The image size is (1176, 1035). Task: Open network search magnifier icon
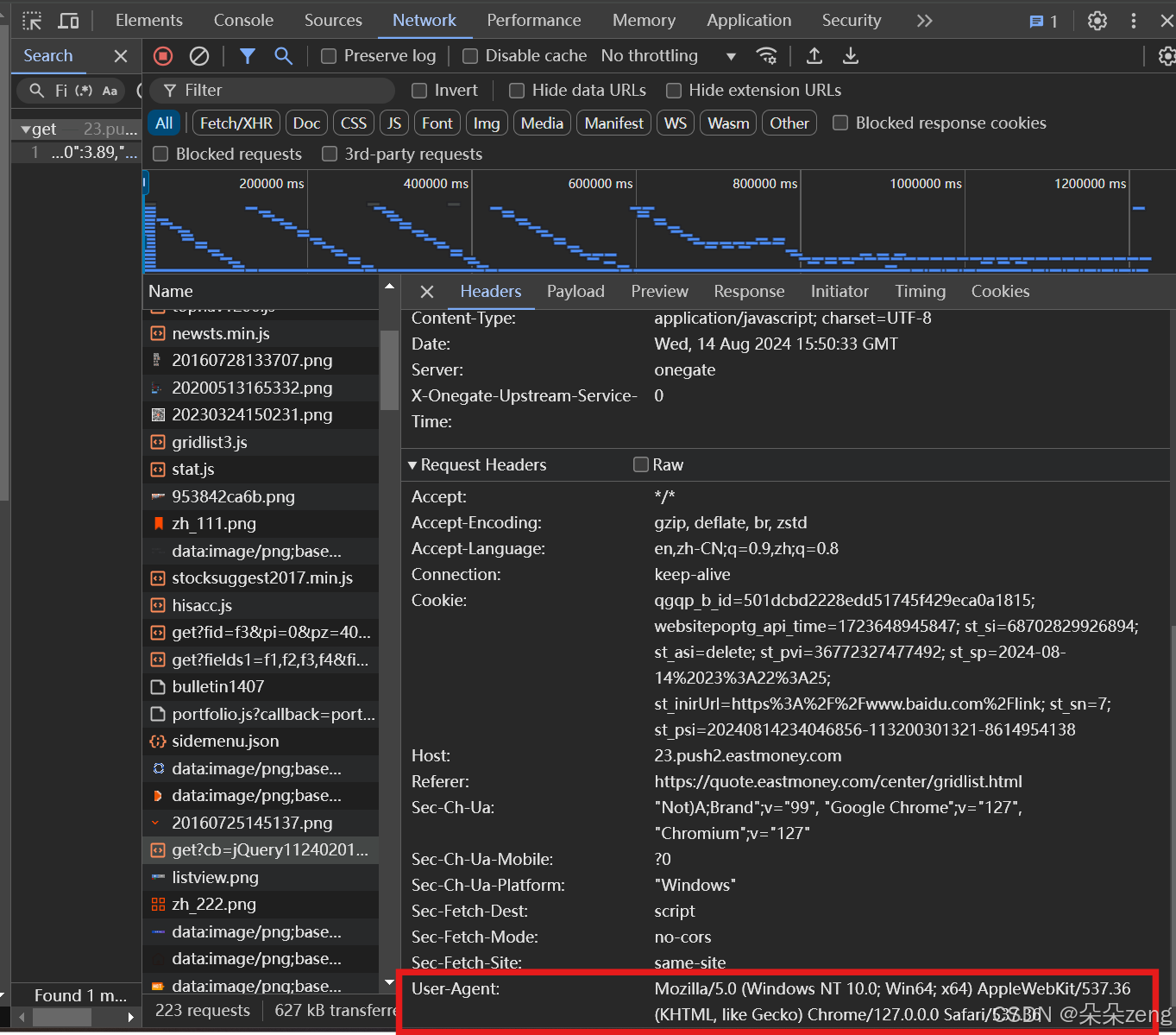tap(283, 56)
